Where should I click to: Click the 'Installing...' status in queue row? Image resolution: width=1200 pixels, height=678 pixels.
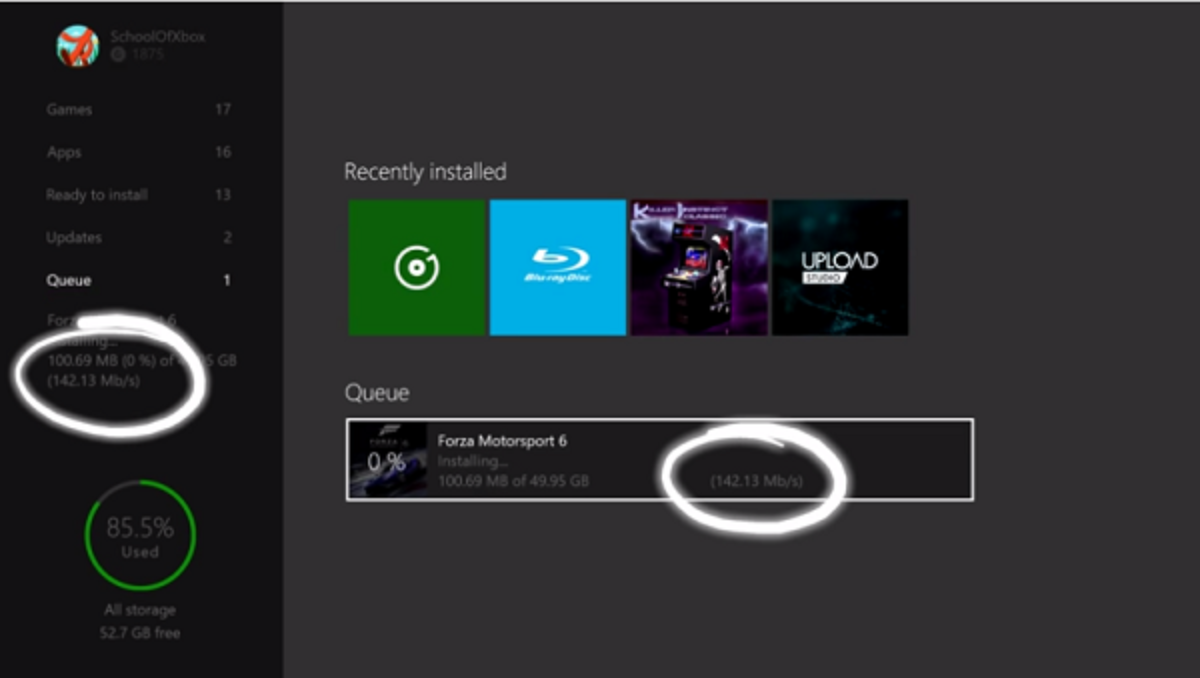point(473,461)
